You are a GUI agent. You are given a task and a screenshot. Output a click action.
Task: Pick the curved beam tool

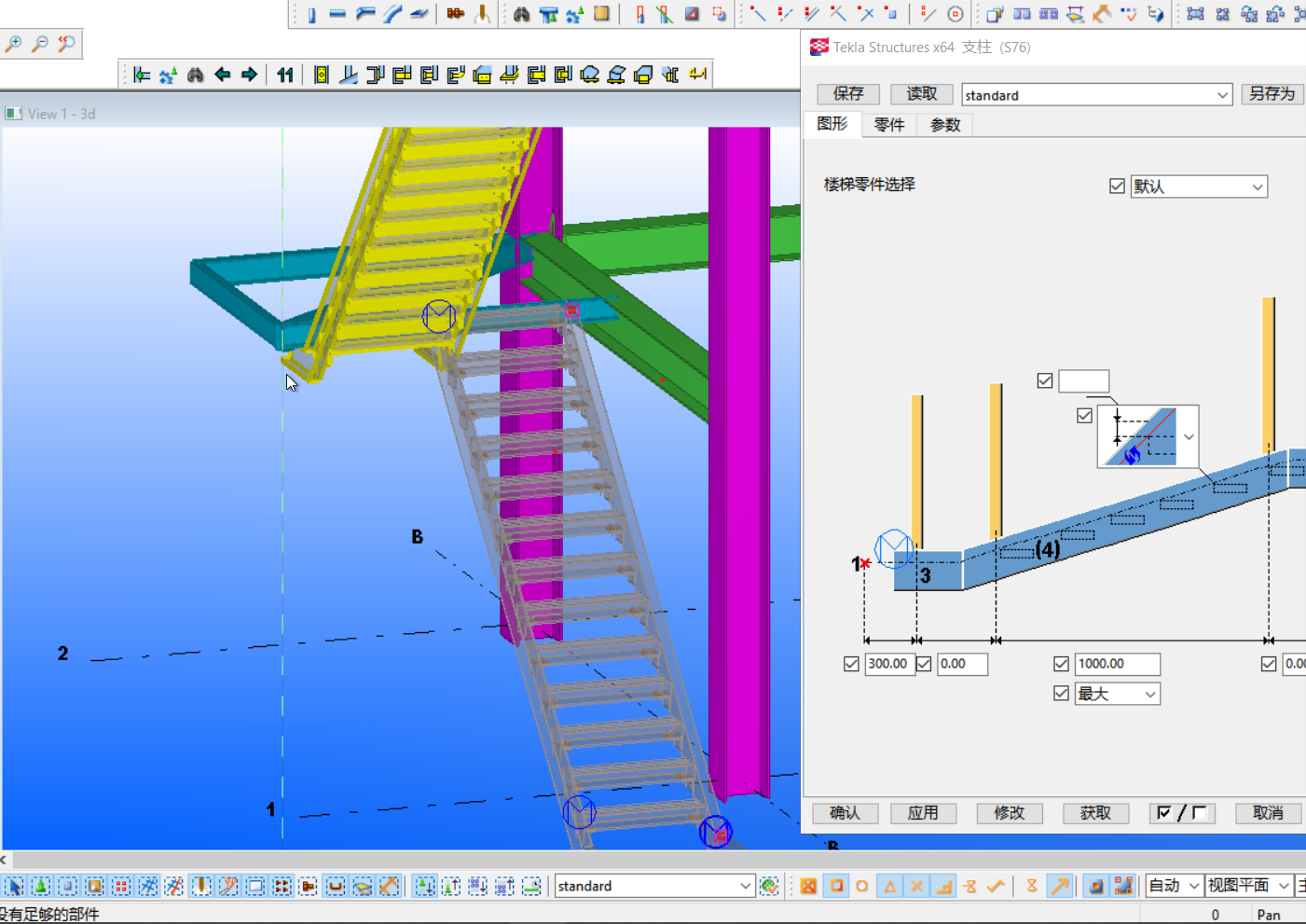coord(392,14)
